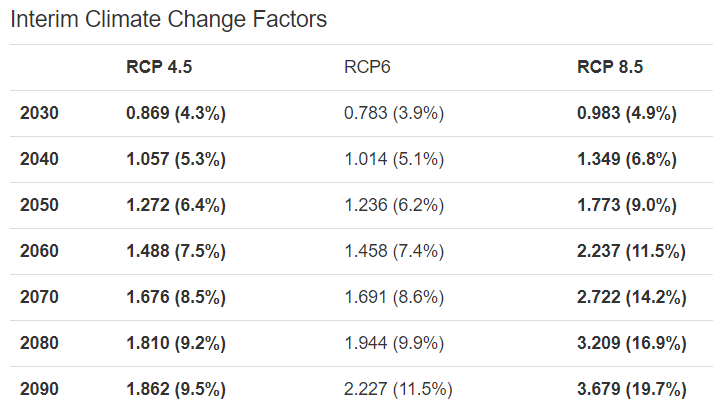Select the cell 2.227 (11.5%) under RCP6
Image resolution: width=713 pixels, height=416 pixels.
coord(398,389)
